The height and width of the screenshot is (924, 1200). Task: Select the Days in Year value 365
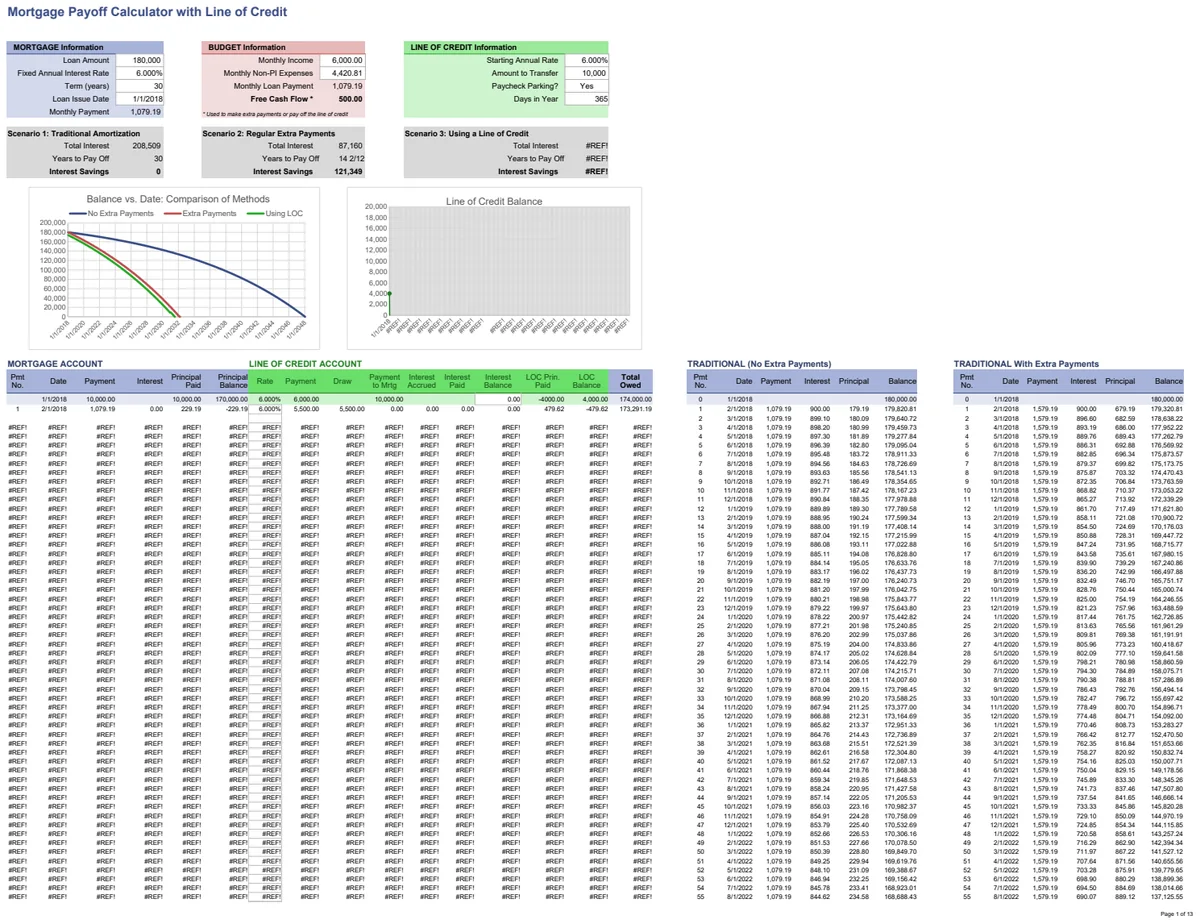click(586, 99)
